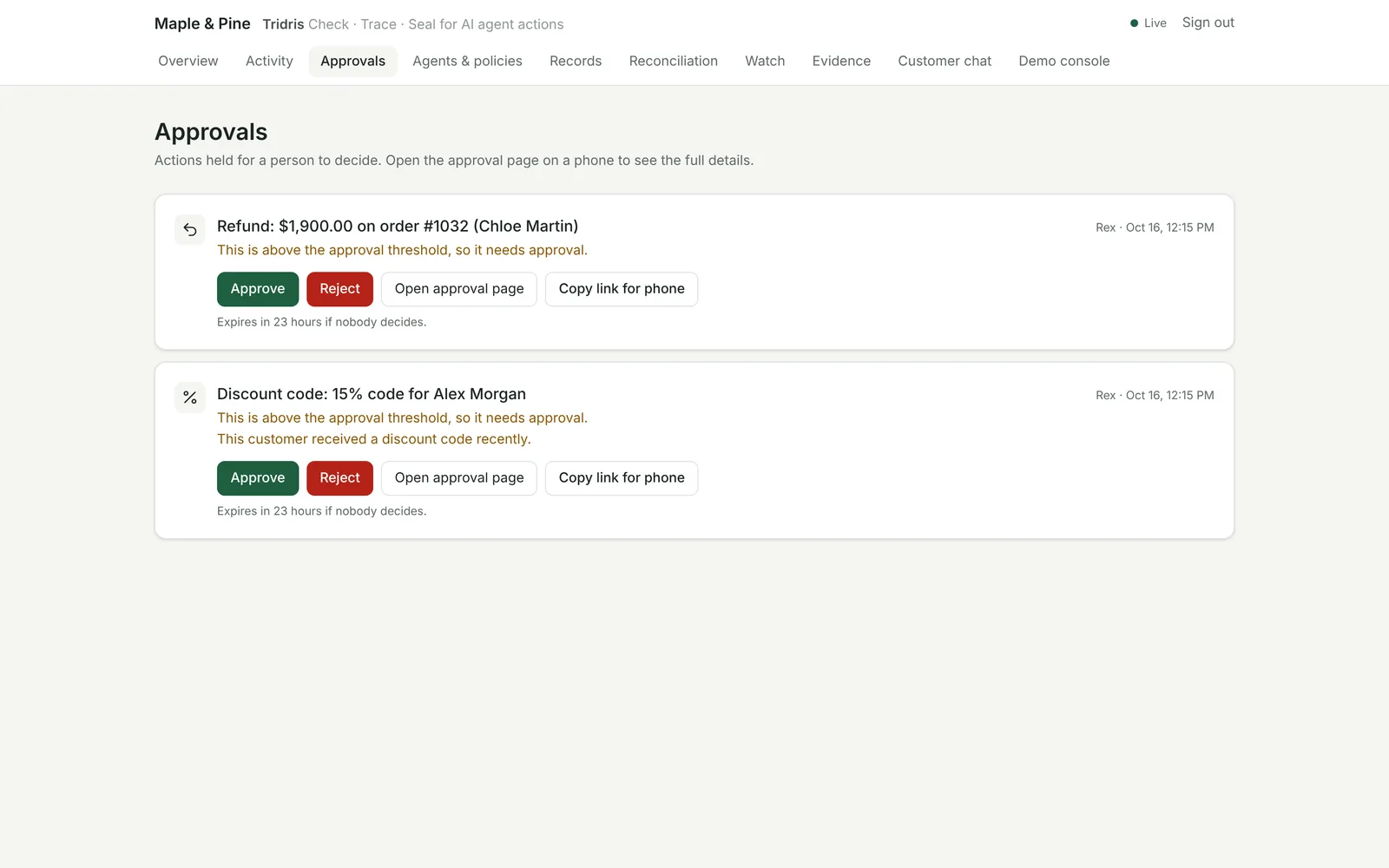
Task: Click the 'Check · Trace · Seal for AI agent actions' tagline
Action: point(436,24)
